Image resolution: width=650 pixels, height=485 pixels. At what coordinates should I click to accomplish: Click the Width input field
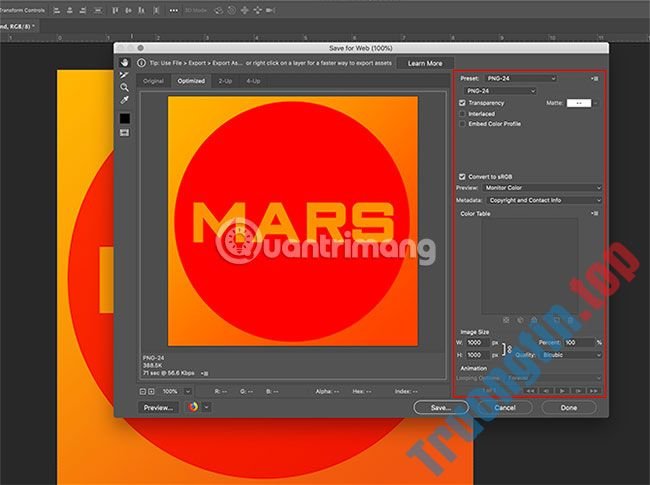[478, 343]
